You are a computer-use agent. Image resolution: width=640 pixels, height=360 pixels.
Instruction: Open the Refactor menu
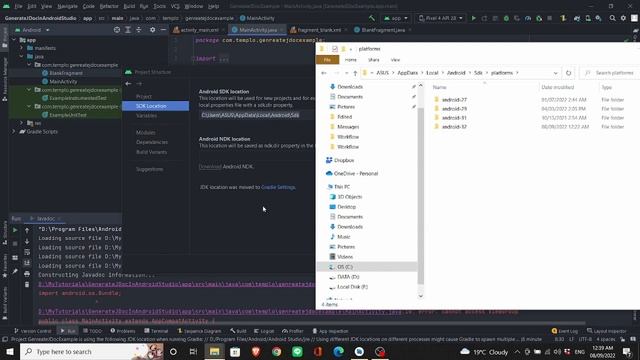(109, 6)
